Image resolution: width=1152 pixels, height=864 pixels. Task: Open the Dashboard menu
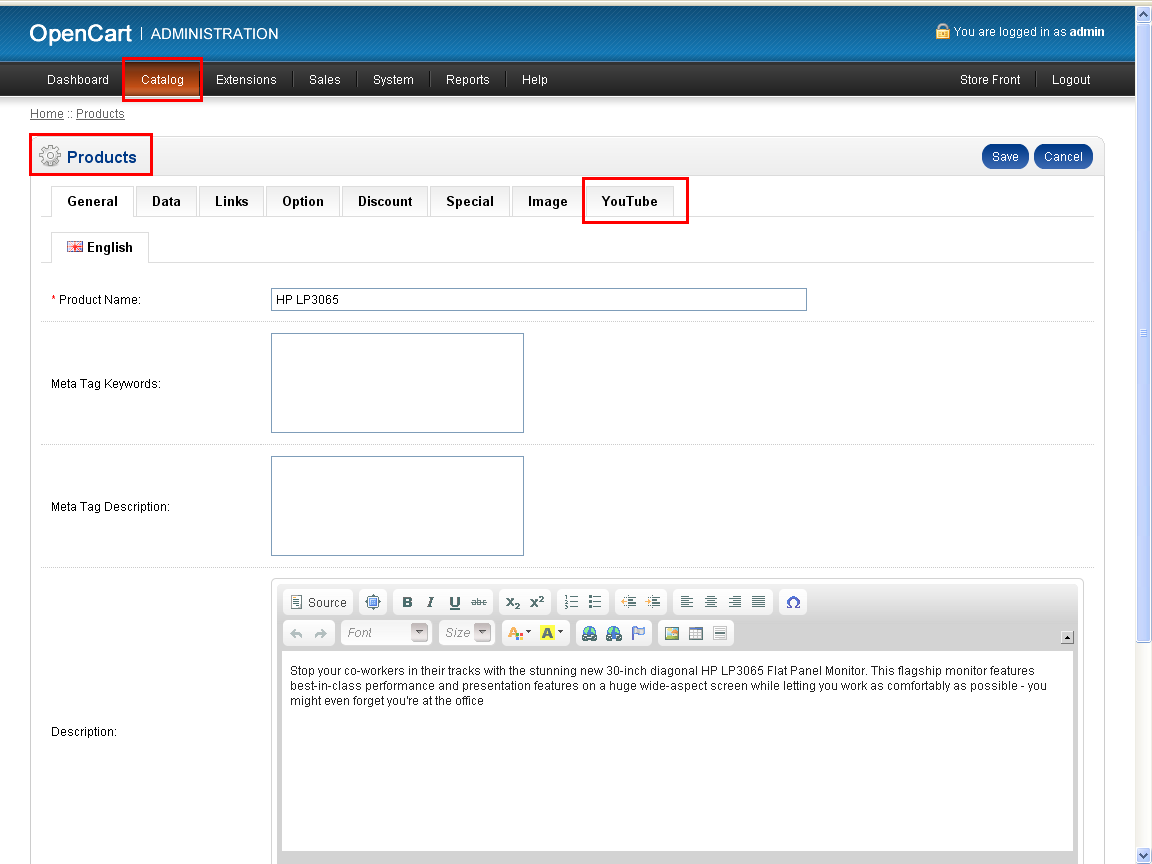[x=78, y=79]
